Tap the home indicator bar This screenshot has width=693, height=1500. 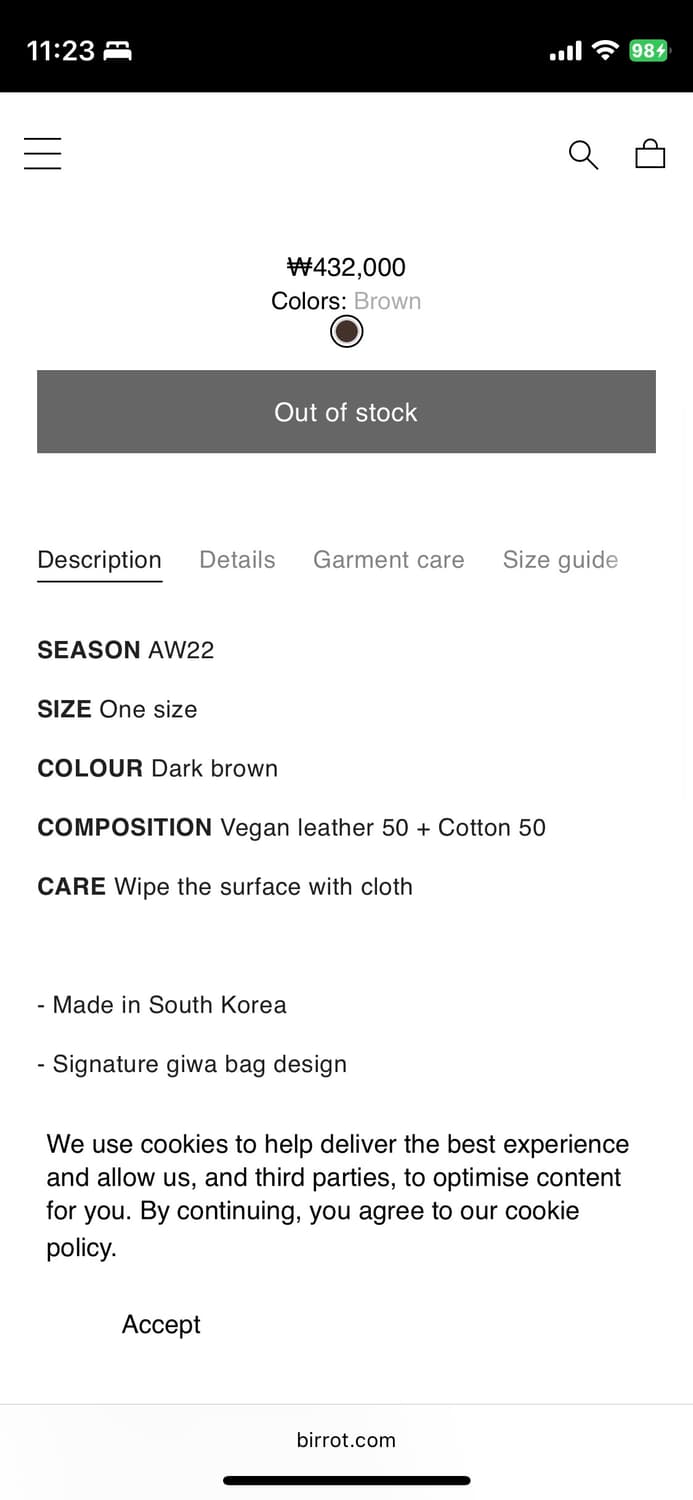coord(346,1480)
